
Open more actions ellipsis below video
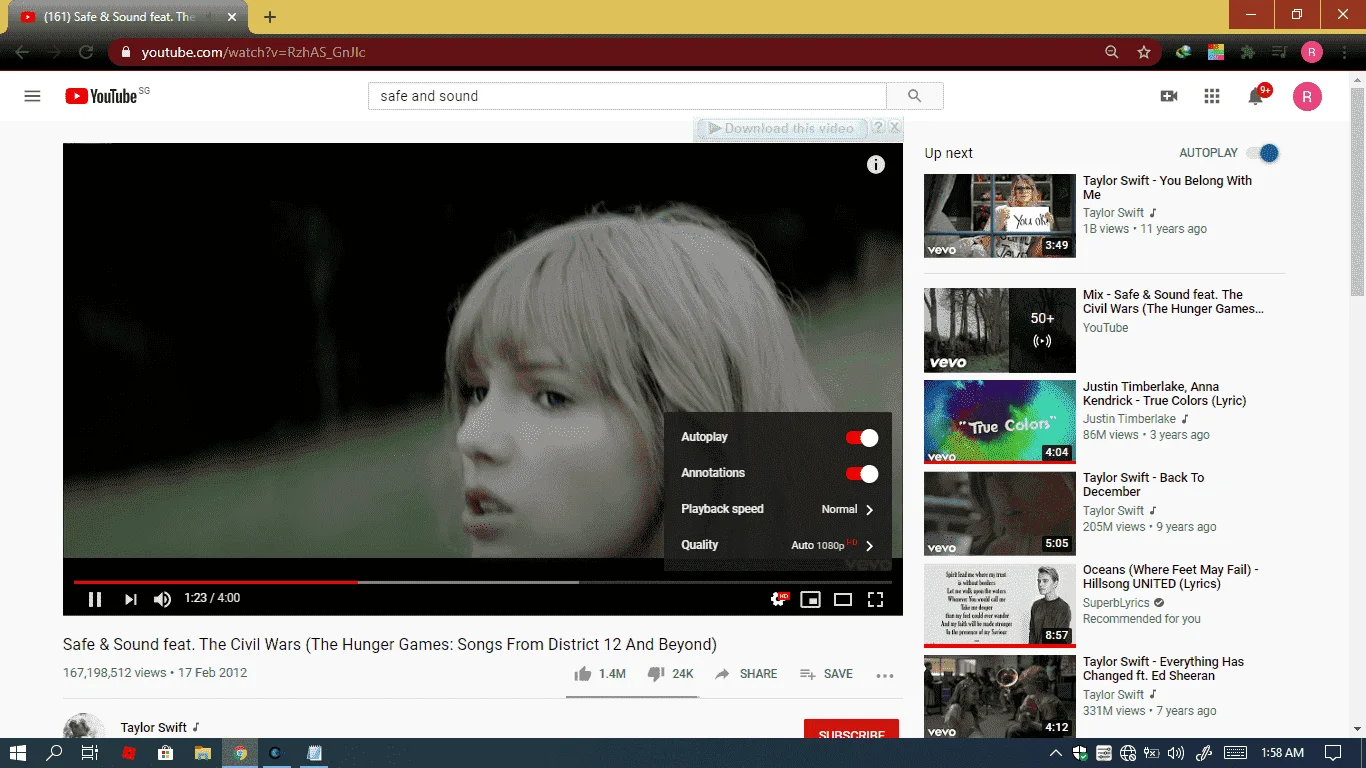pyautogui.click(x=884, y=675)
